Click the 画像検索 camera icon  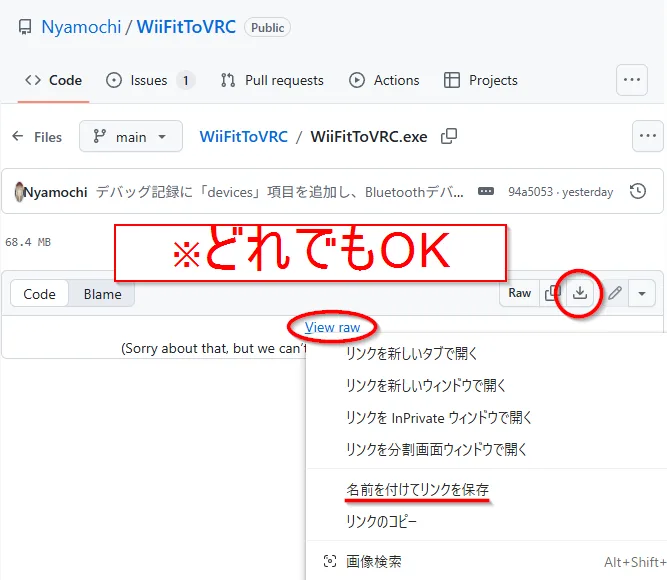[x=330, y=561]
